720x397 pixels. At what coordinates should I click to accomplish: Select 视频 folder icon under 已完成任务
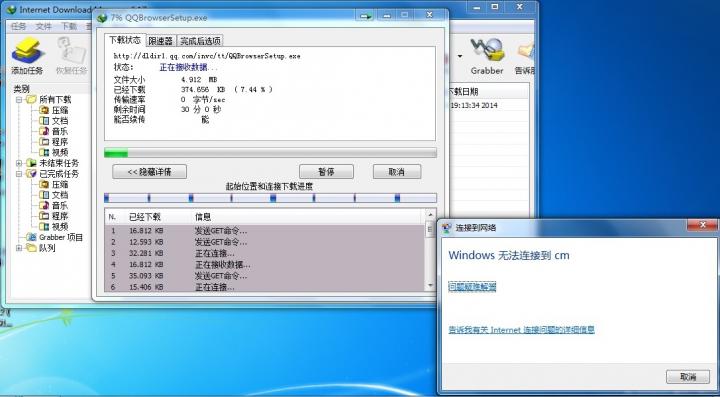(44, 226)
